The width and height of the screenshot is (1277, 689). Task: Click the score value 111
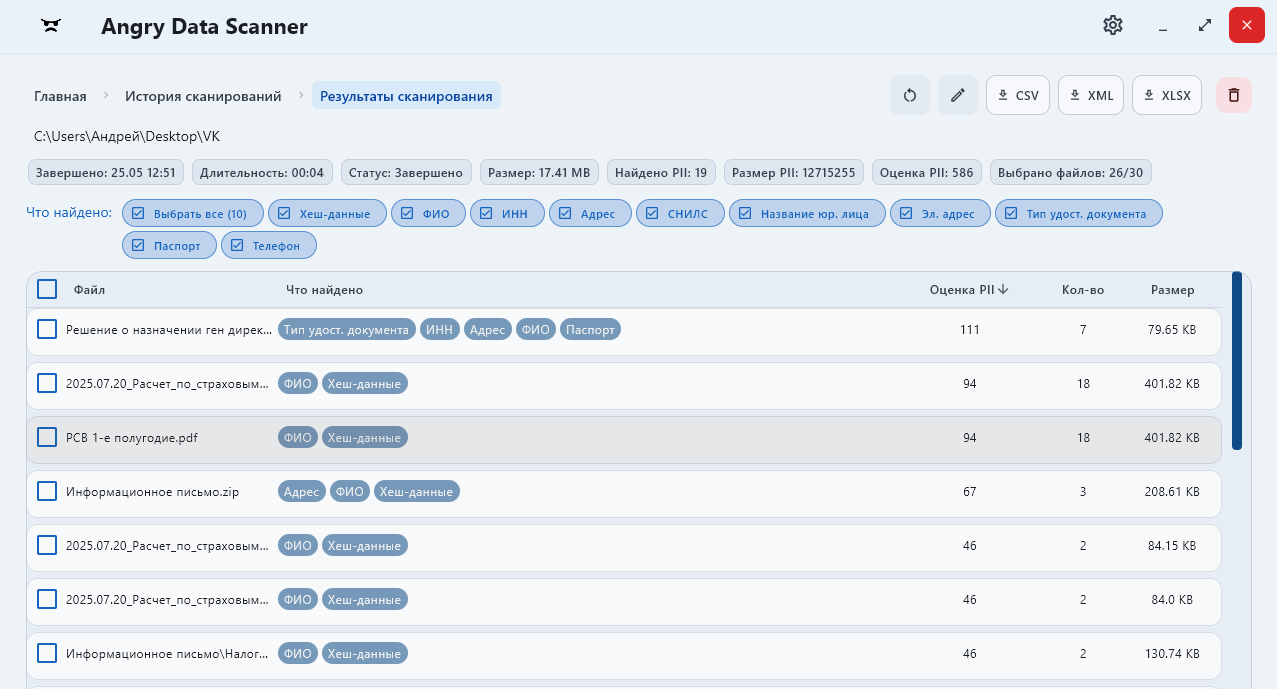(x=969, y=330)
